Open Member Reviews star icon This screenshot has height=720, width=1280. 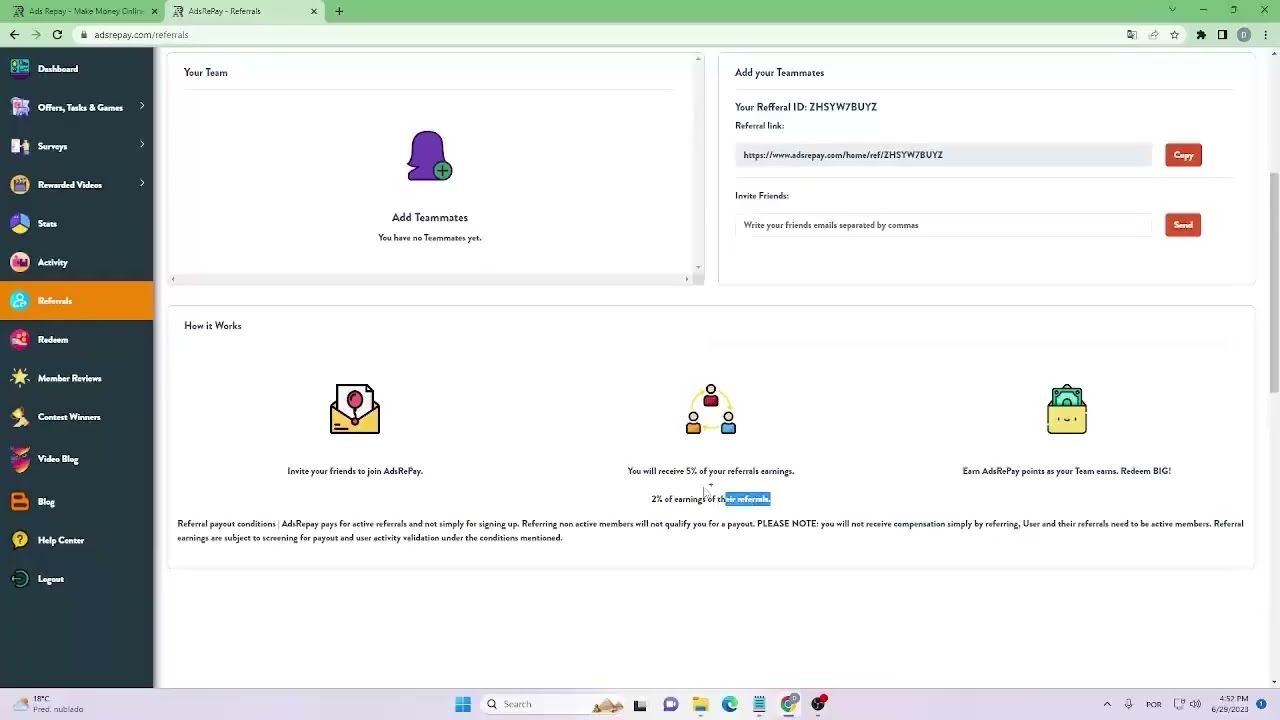coord(20,378)
